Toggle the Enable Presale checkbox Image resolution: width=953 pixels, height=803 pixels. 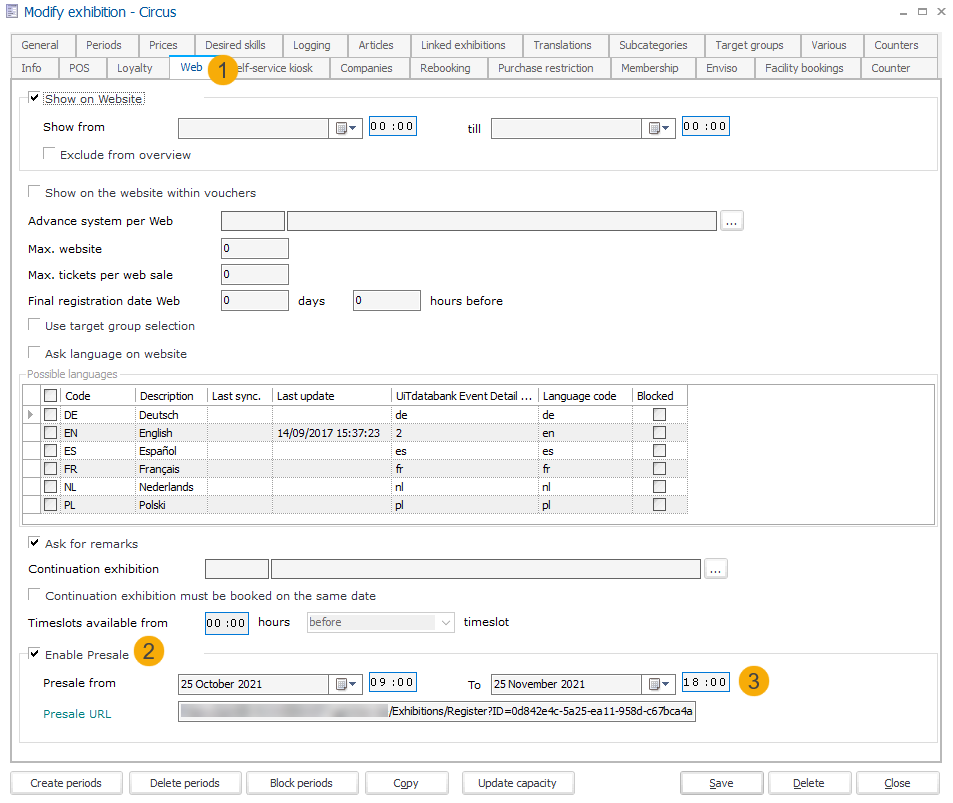pos(35,655)
